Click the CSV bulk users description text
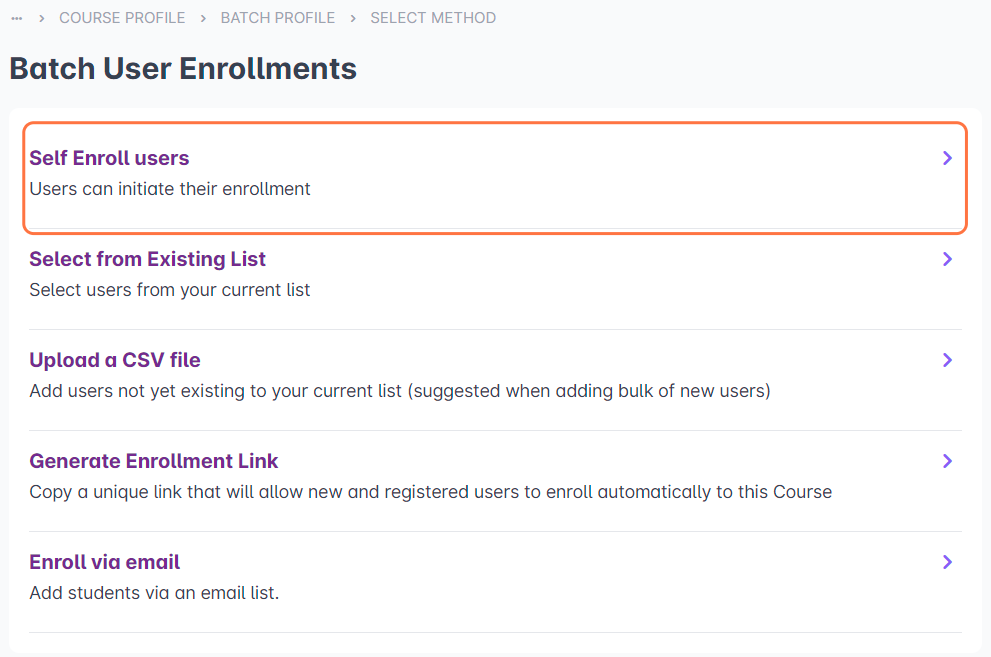Screen dimensions: 991x657 point(400,391)
